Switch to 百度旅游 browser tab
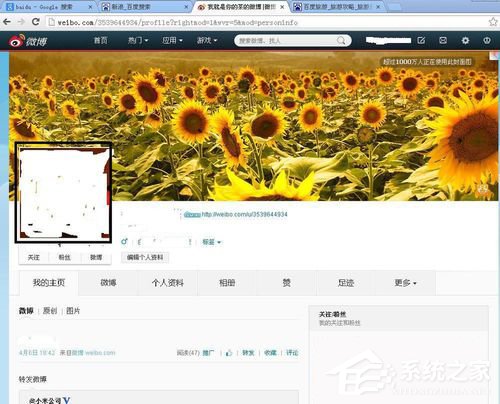The height and width of the screenshot is (404, 500). 338,7
